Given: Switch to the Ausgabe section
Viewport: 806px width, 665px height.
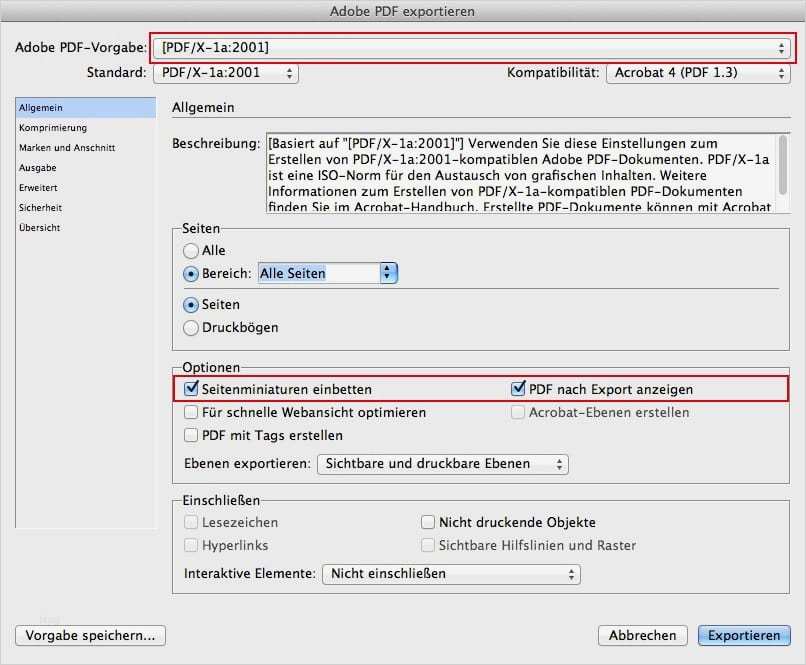Looking at the screenshot, I should click(x=85, y=168).
